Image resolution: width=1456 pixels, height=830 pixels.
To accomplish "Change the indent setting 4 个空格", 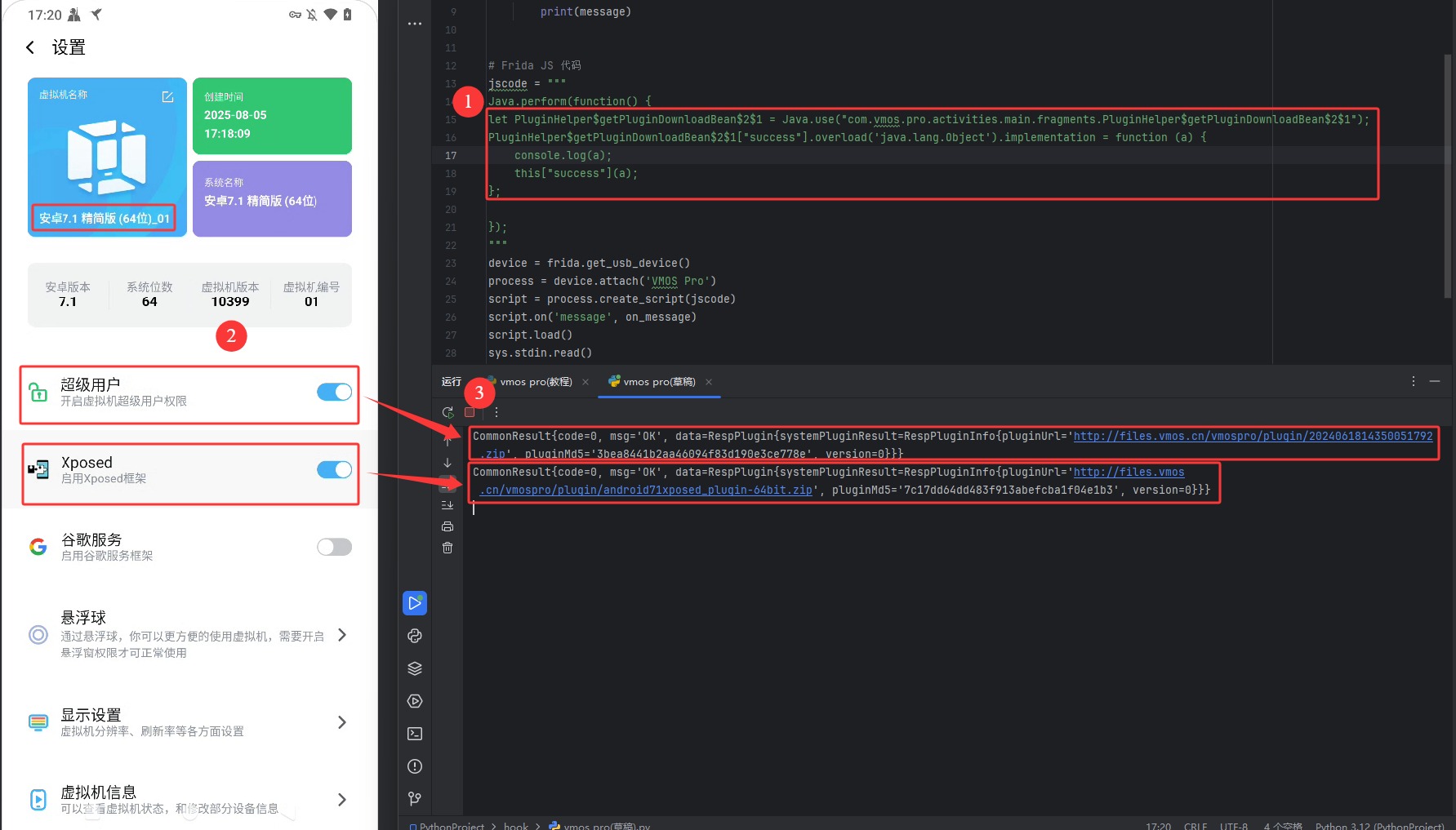I will pos(1283,825).
